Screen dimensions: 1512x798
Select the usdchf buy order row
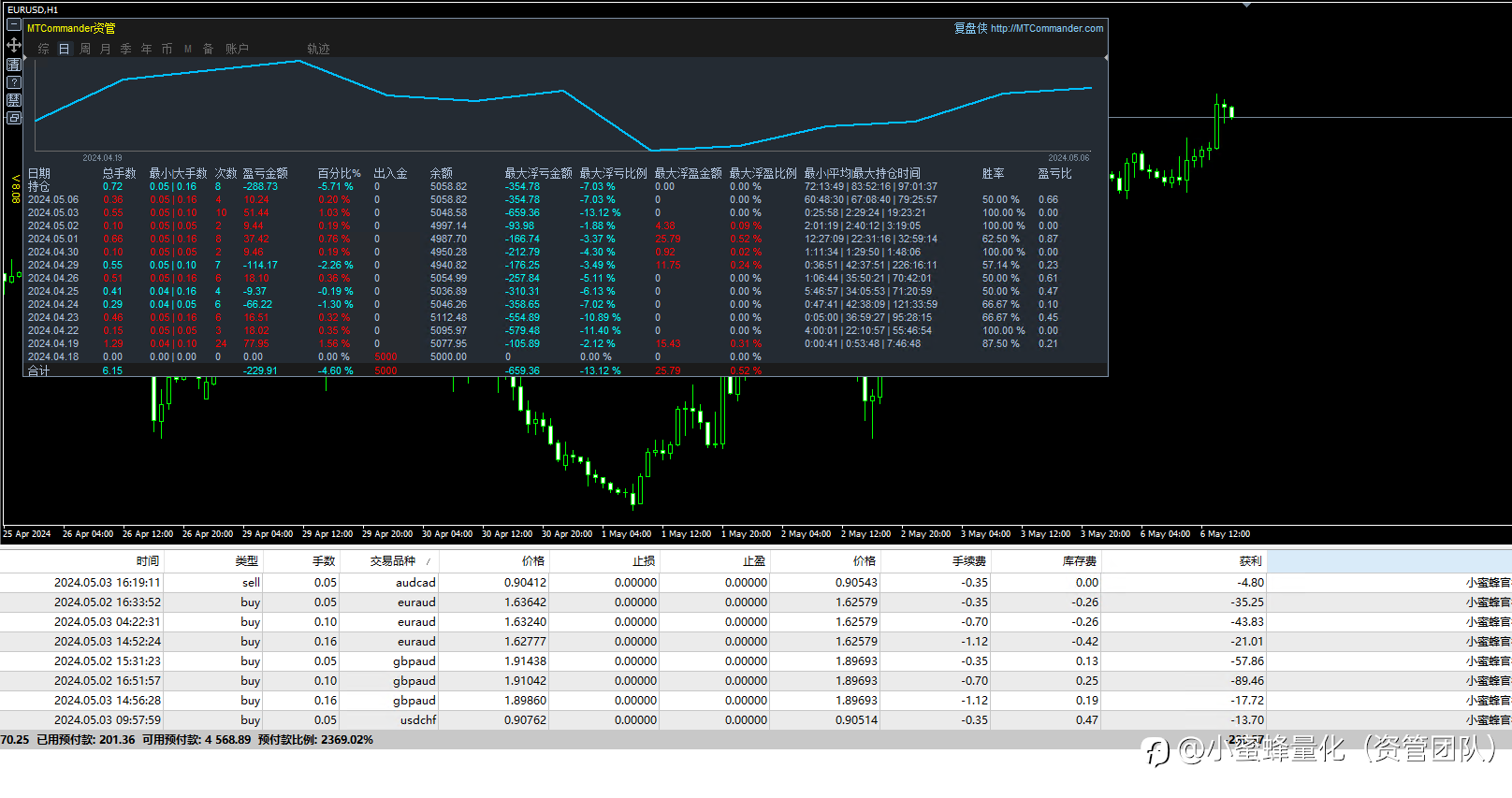(x=756, y=720)
